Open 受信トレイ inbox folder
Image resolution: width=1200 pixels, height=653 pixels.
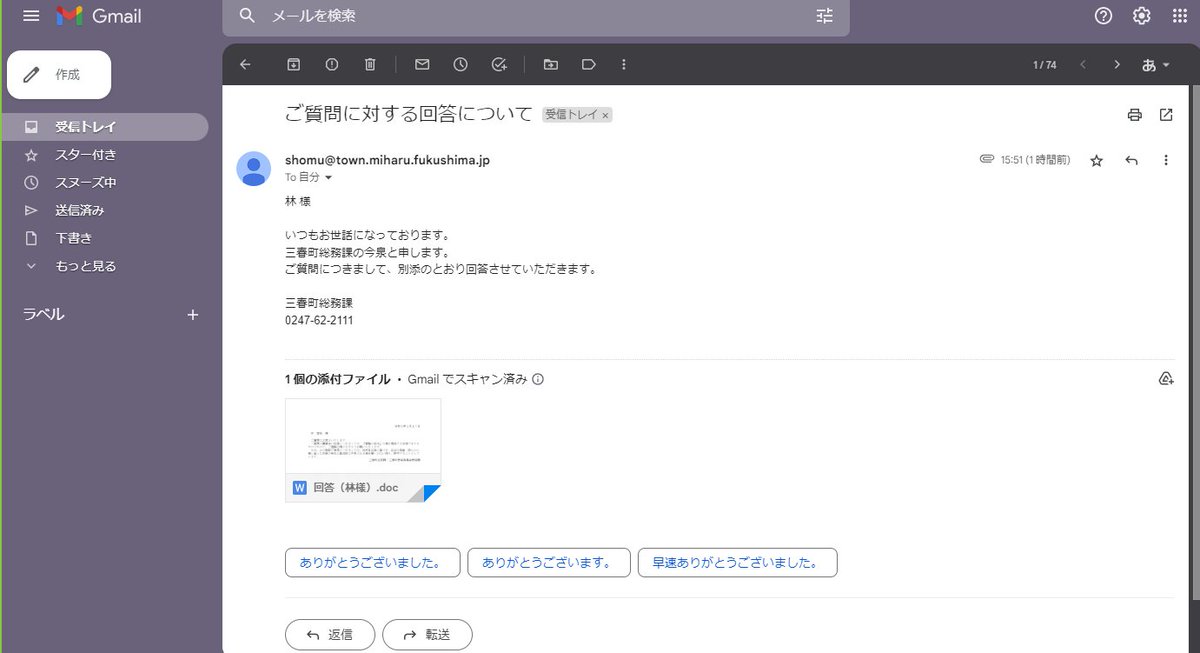tap(104, 127)
